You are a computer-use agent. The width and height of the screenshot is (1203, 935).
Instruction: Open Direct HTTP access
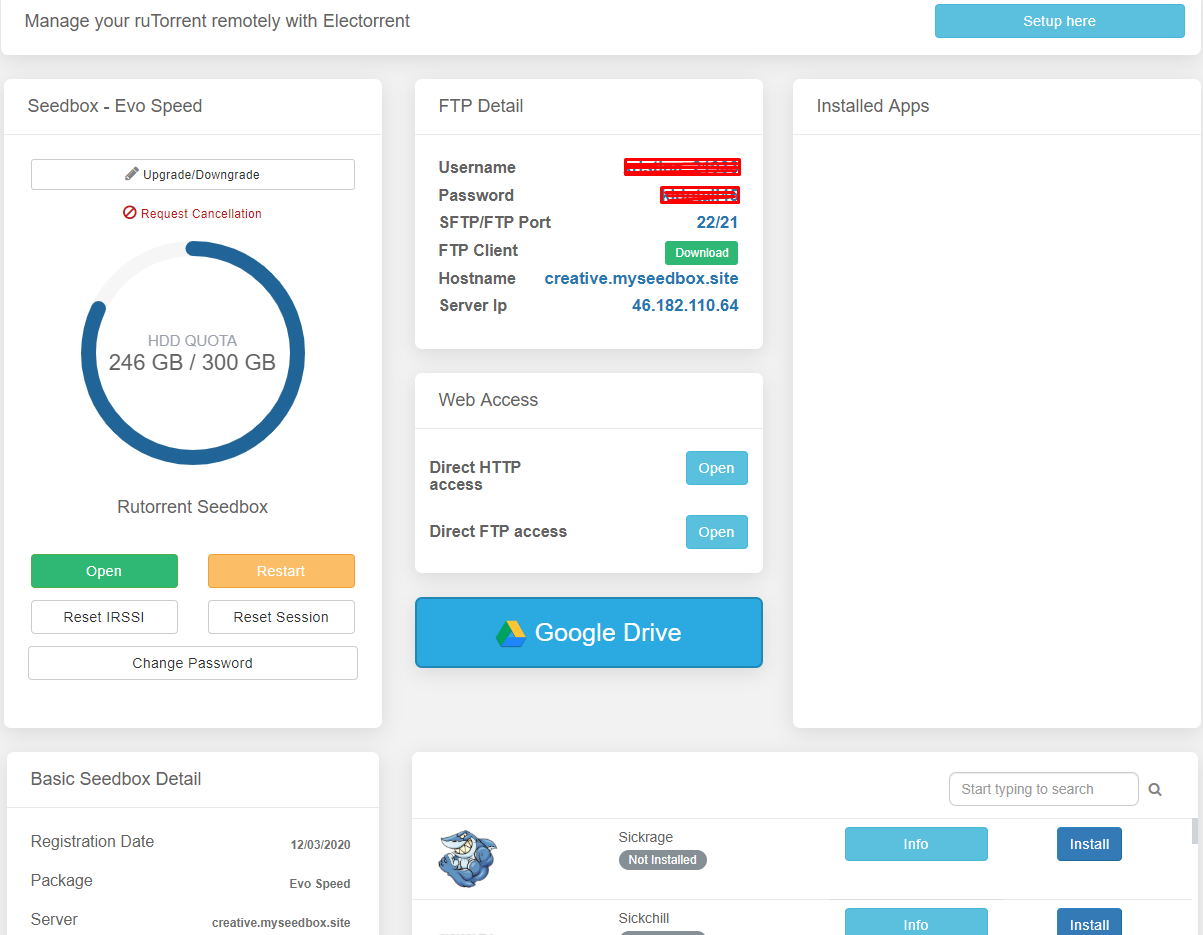click(x=716, y=468)
